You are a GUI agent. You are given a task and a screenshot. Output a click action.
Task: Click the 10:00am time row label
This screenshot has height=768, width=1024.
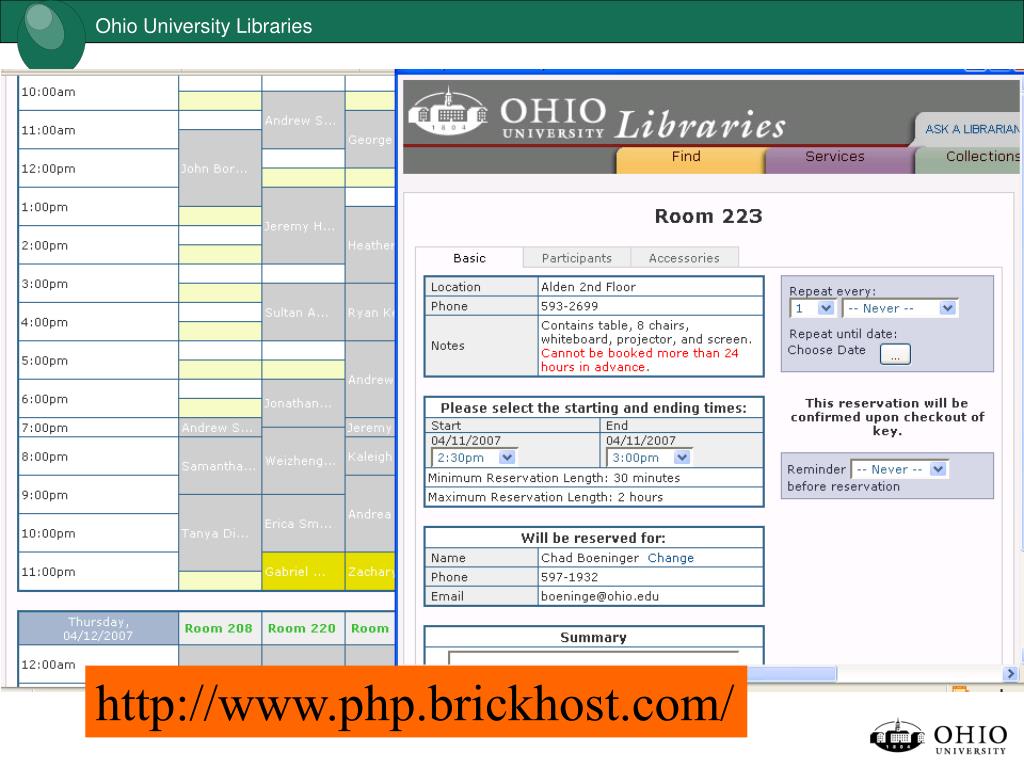coord(48,92)
